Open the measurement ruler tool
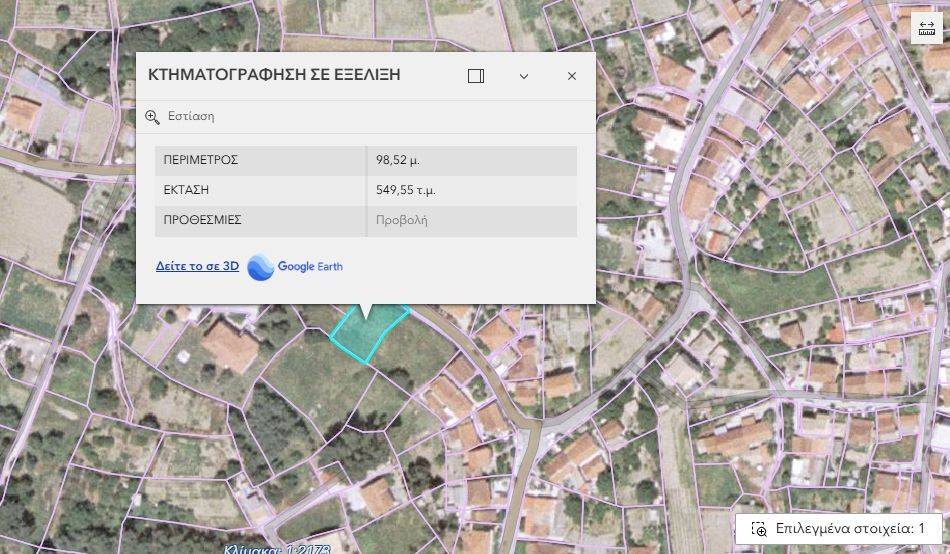The image size is (950, 554). (x=925, y=29)
